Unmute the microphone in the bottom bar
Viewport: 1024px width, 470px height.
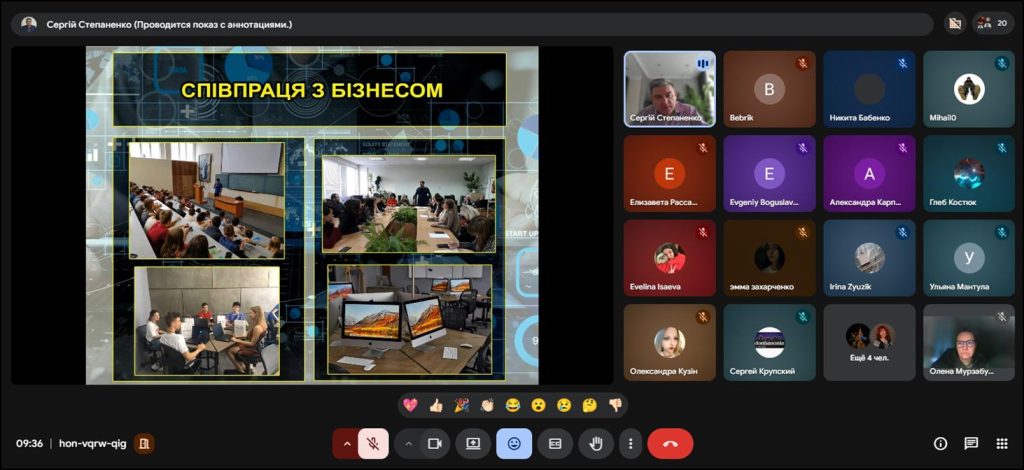[x=374, y=444]
